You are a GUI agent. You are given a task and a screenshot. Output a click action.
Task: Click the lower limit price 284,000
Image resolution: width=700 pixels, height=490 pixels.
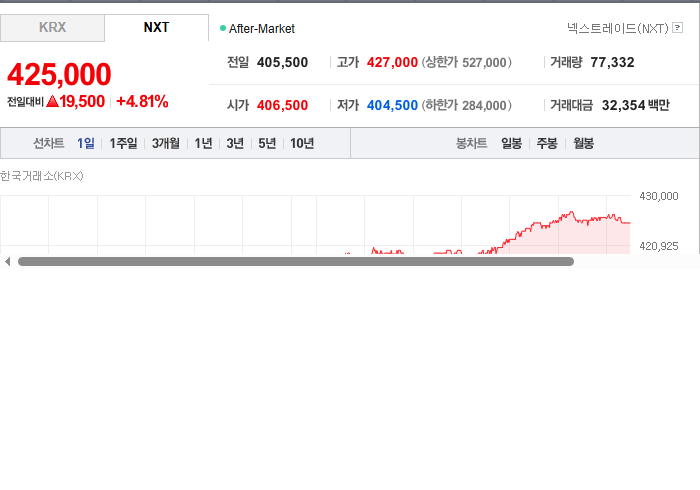click(484, 105)
